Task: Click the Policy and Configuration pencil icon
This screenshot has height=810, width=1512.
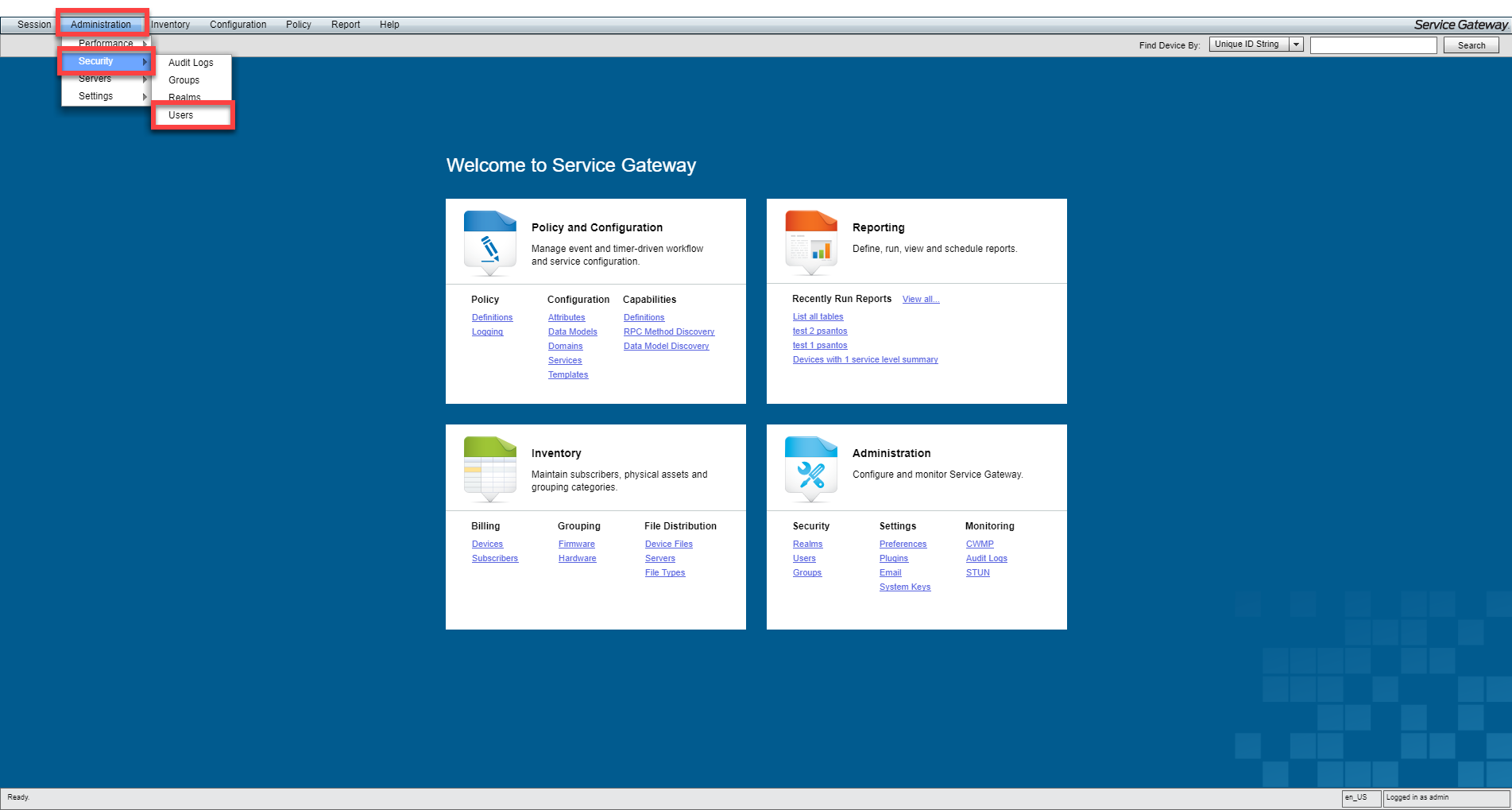Action: pos(489,242)
